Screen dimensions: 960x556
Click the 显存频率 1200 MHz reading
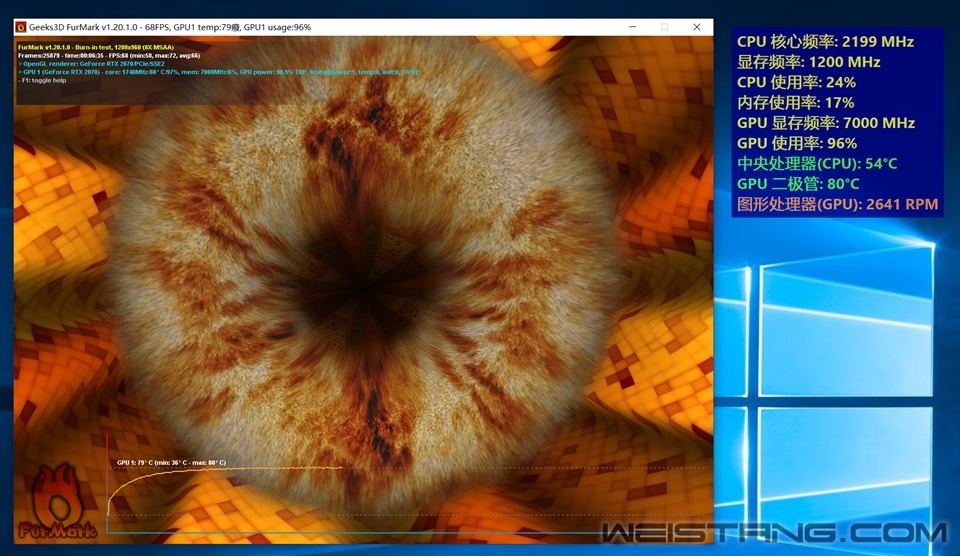pyautogui.click(x=808, y=62)
